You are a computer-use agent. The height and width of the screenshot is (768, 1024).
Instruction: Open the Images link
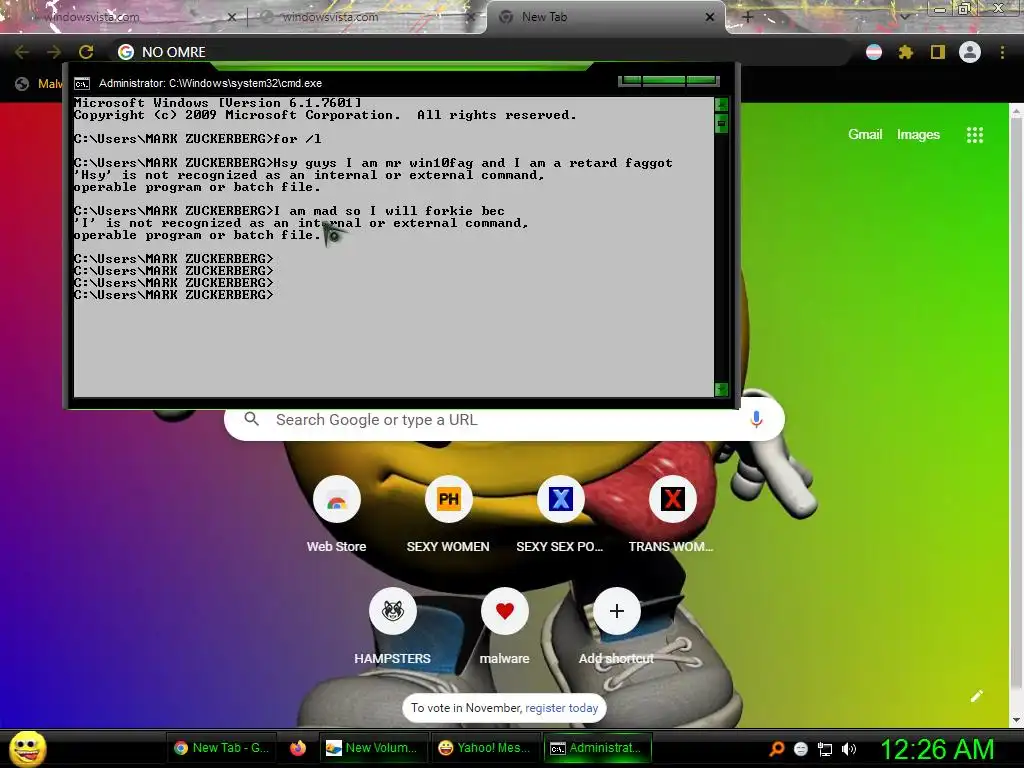(x=918, y=135)
